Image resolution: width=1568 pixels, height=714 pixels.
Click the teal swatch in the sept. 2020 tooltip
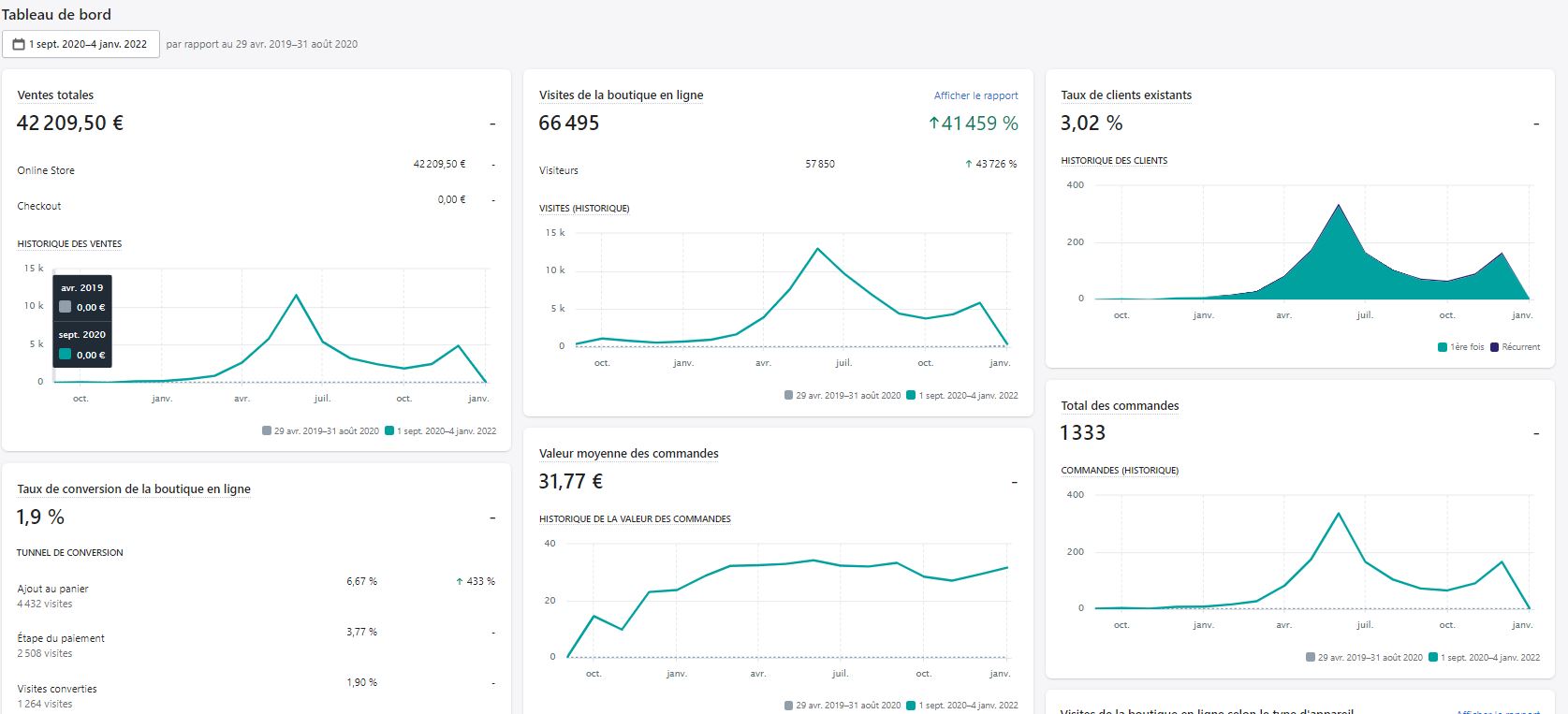(65, 355)
